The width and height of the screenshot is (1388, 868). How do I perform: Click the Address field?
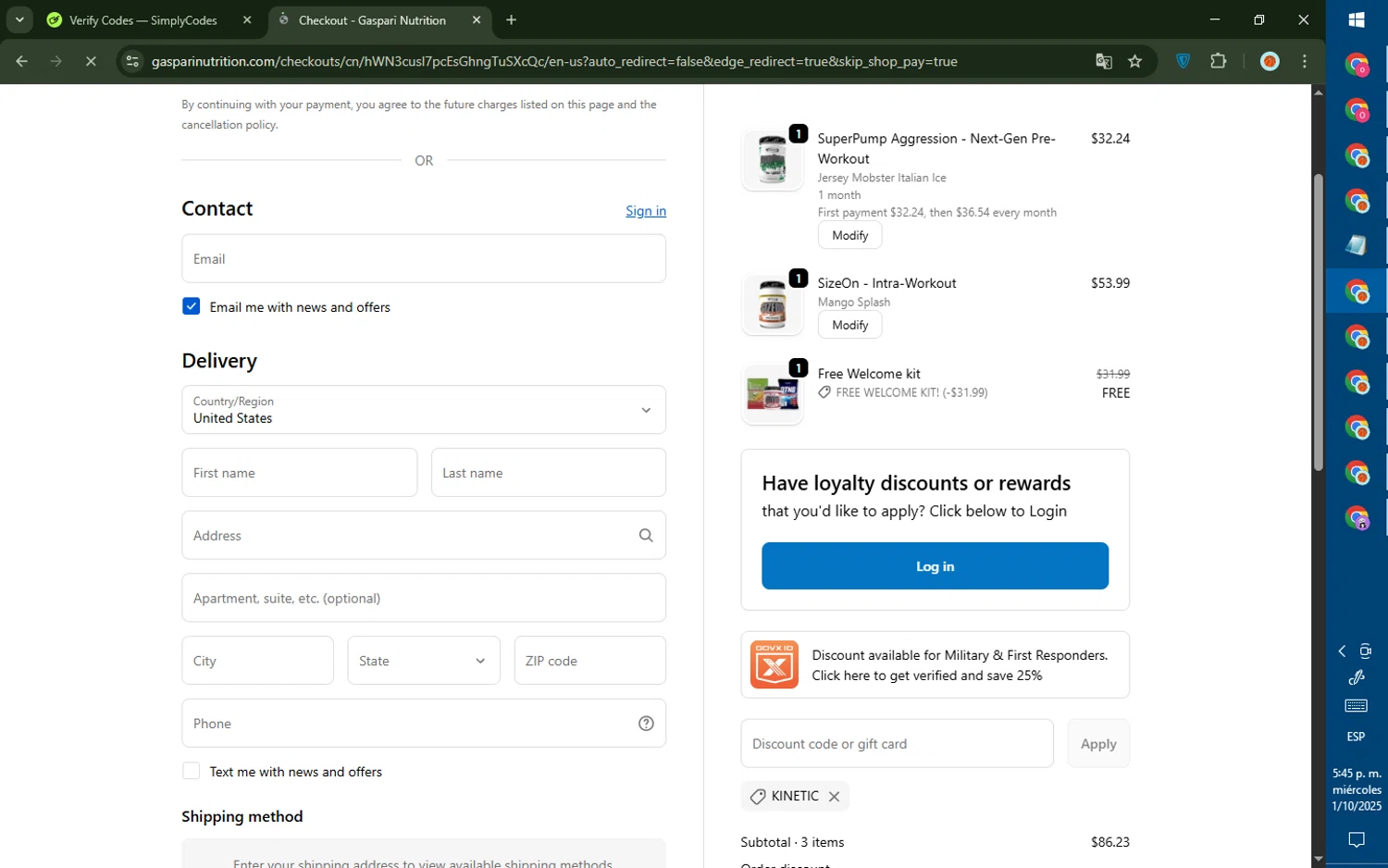click(x=424, y=535)
